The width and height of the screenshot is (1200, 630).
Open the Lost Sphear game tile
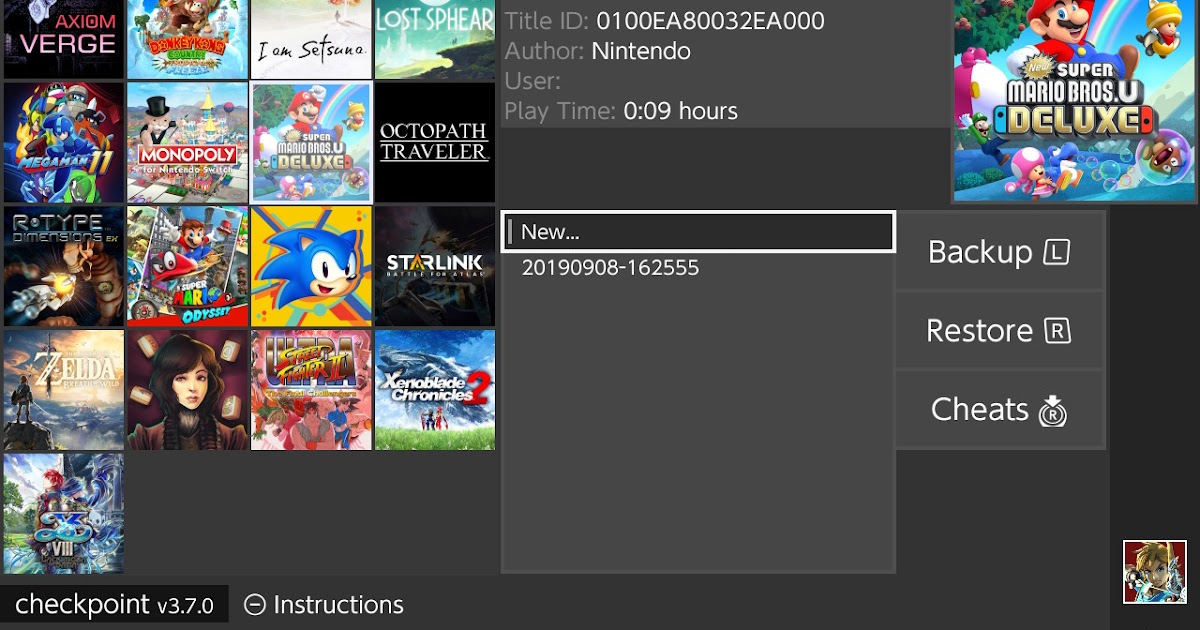pyautogui.click(x=435, y=39)
